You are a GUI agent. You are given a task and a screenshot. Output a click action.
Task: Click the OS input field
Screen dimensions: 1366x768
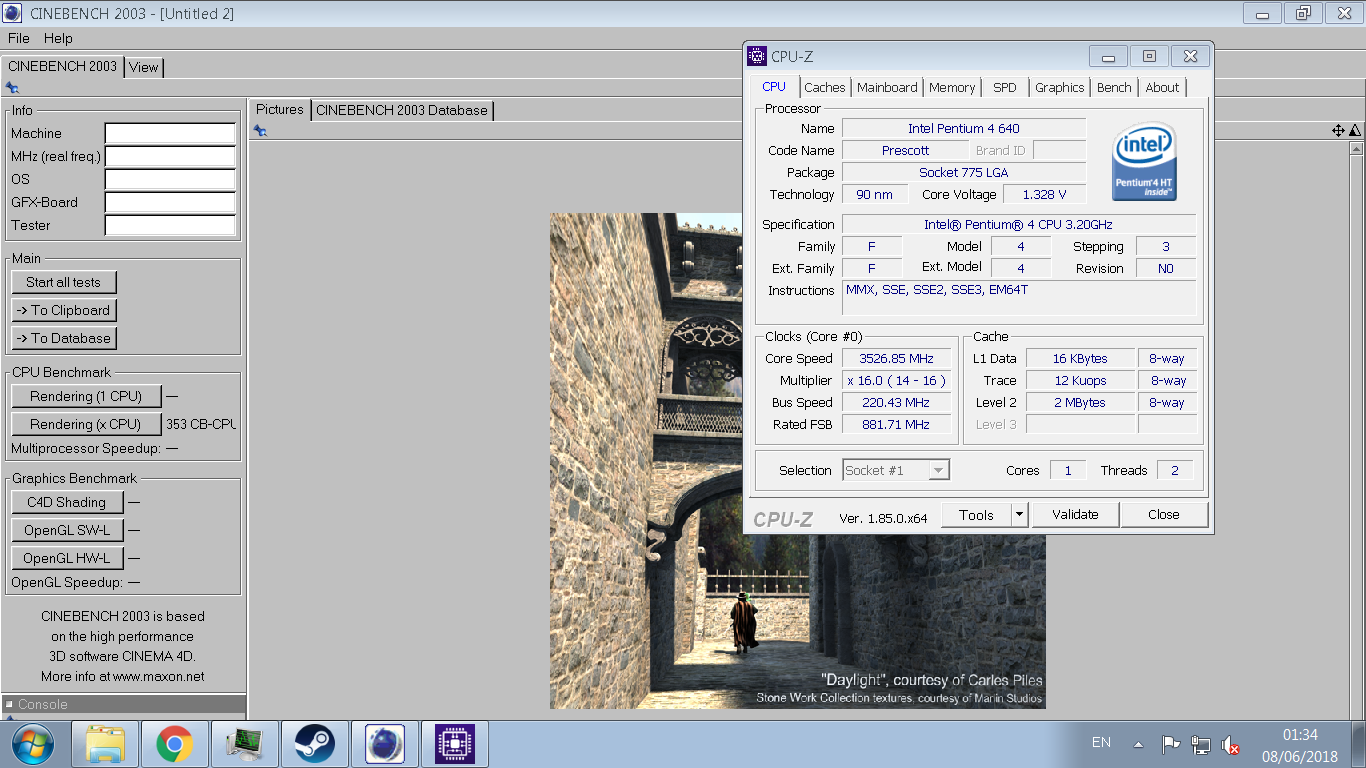(x=170, y=180)
